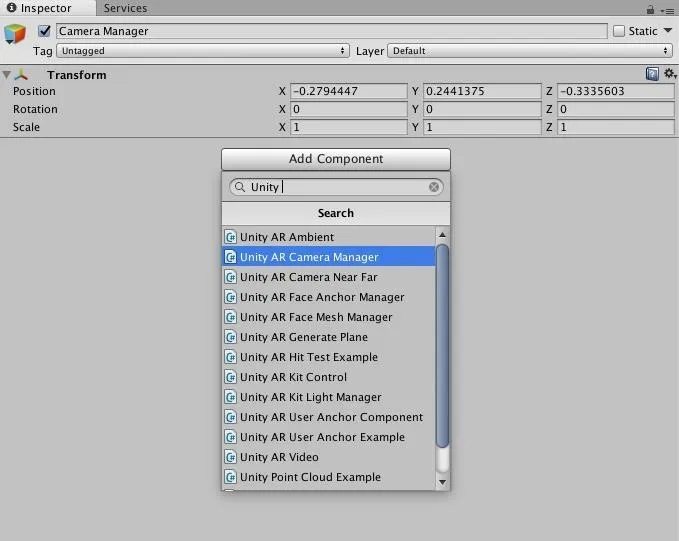Screen dimensions: 679x541
Task: Open the Transform gear settings menu
Action: tap(670, 74)
